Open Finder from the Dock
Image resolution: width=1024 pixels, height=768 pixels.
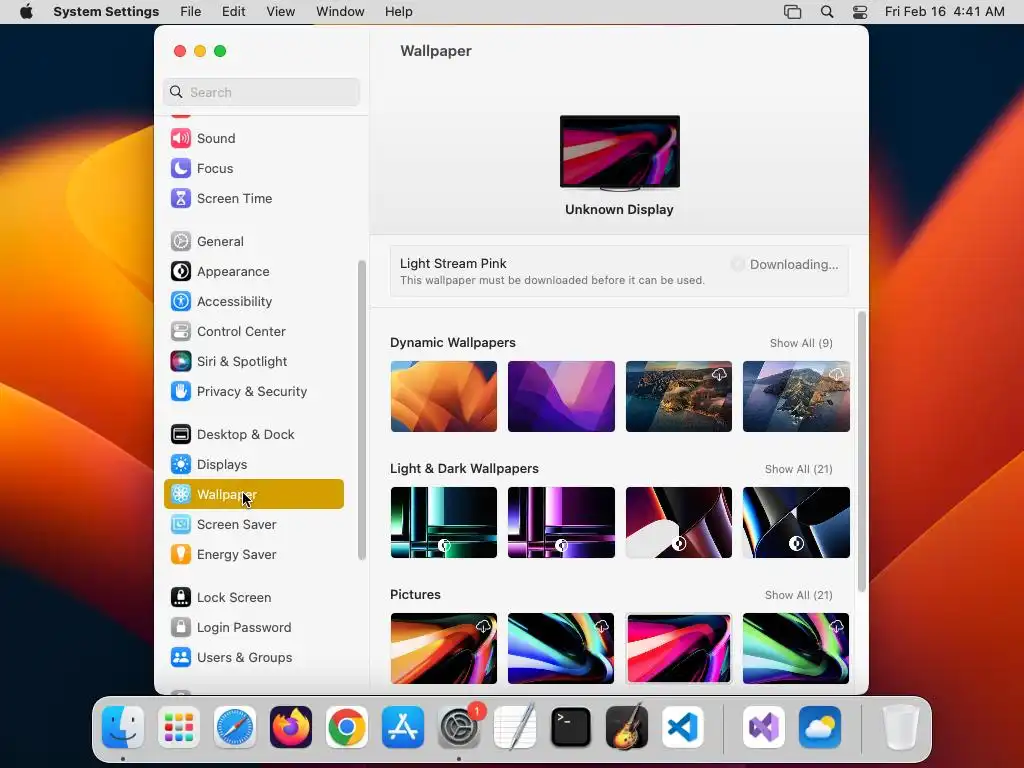click(123, 727)
